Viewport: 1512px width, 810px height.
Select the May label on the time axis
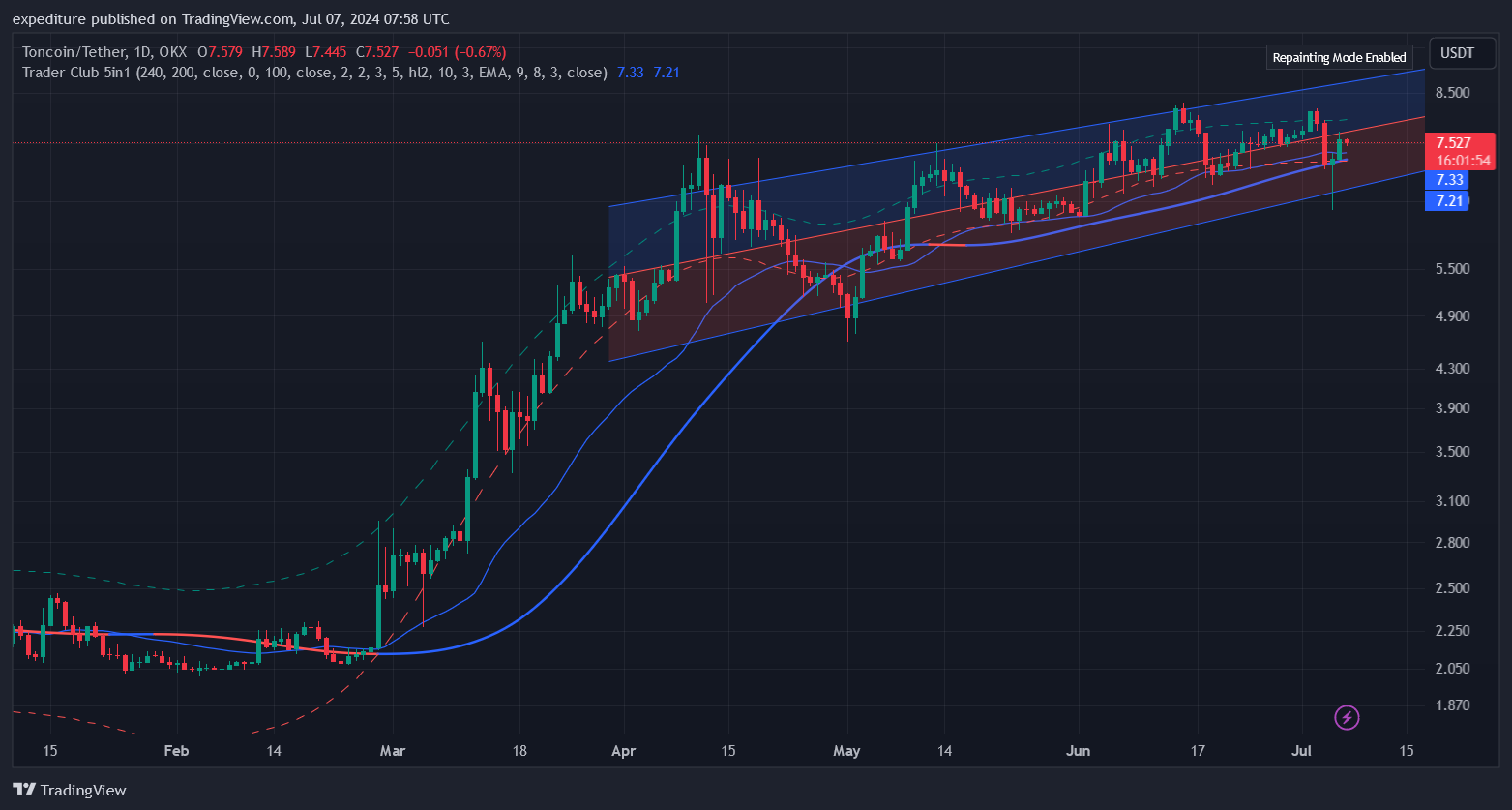click(846, 751)
